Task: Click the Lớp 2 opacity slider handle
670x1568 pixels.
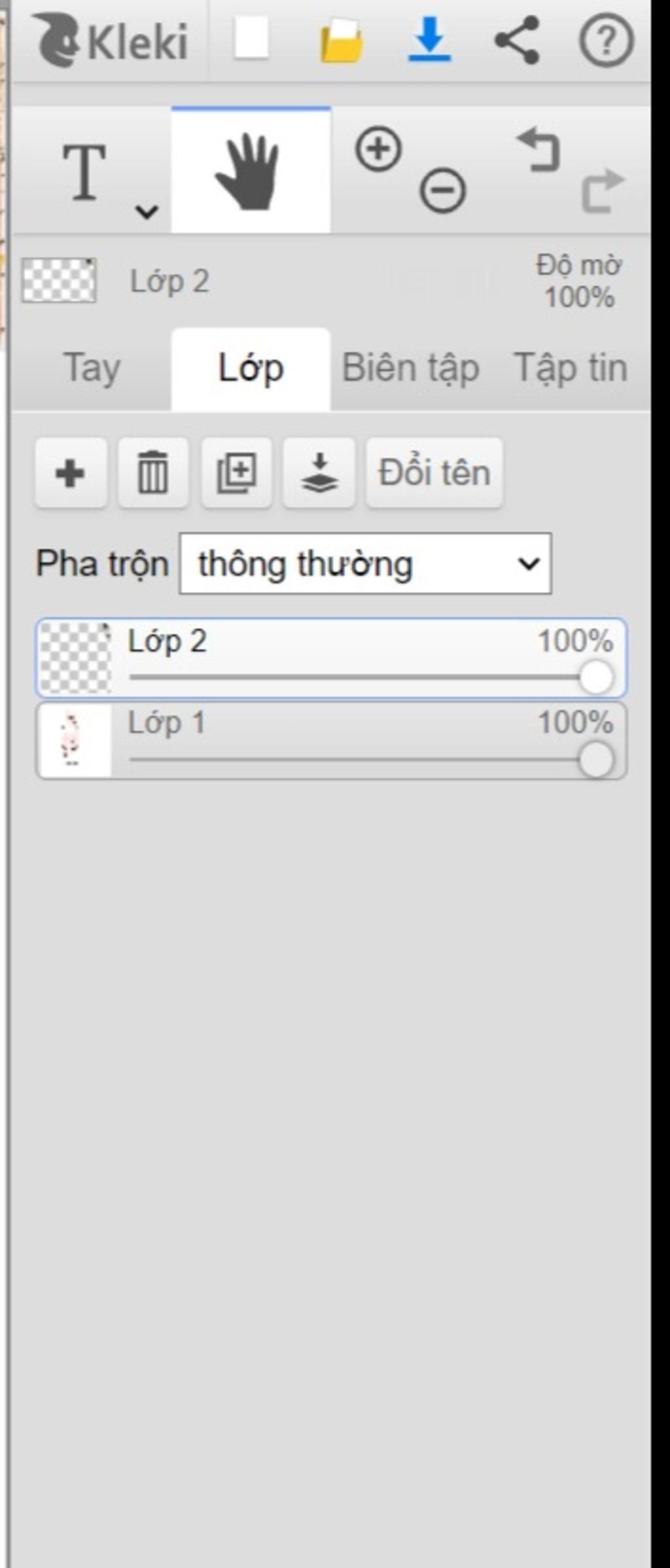Action: click(x=596, y=677)
